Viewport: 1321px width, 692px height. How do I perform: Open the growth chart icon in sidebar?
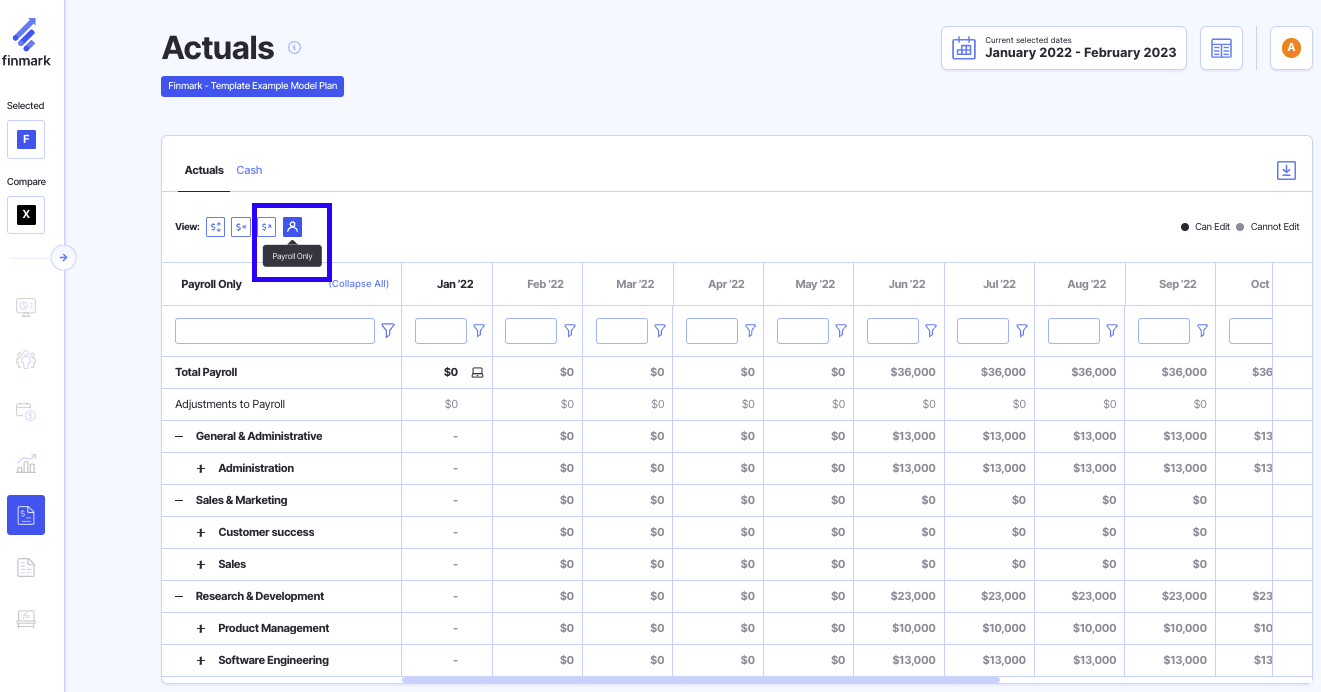point(26,463)
